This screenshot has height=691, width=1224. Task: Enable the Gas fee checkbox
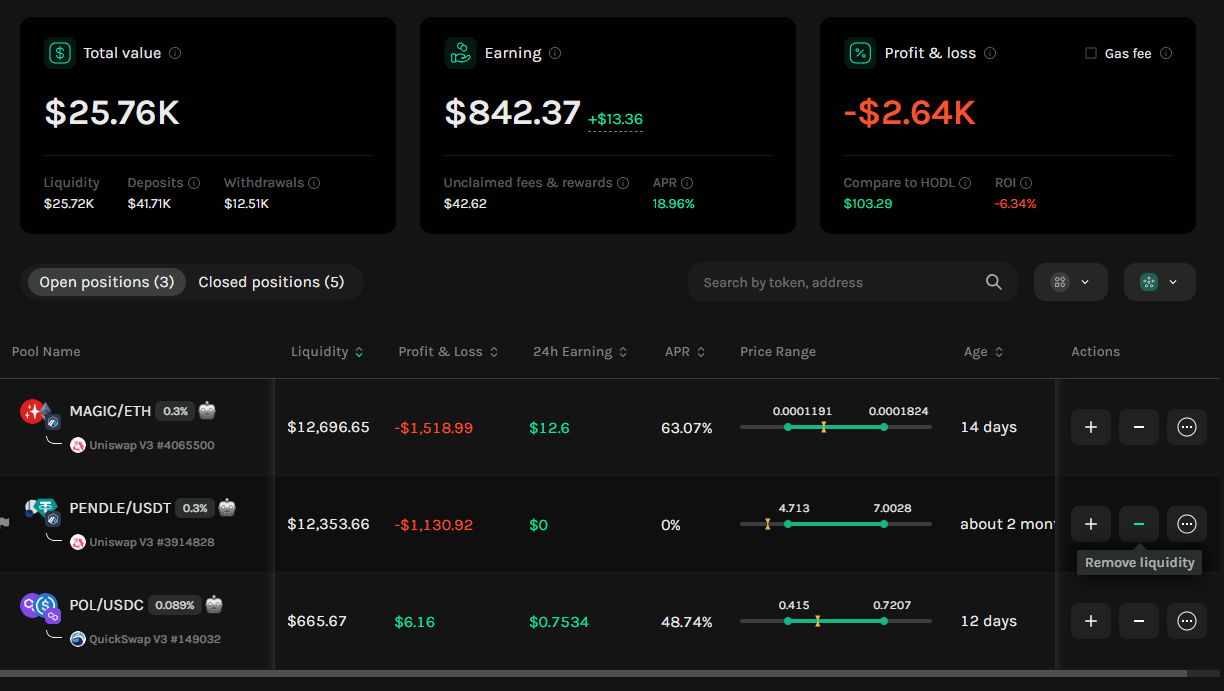[x=1091, y=53]
